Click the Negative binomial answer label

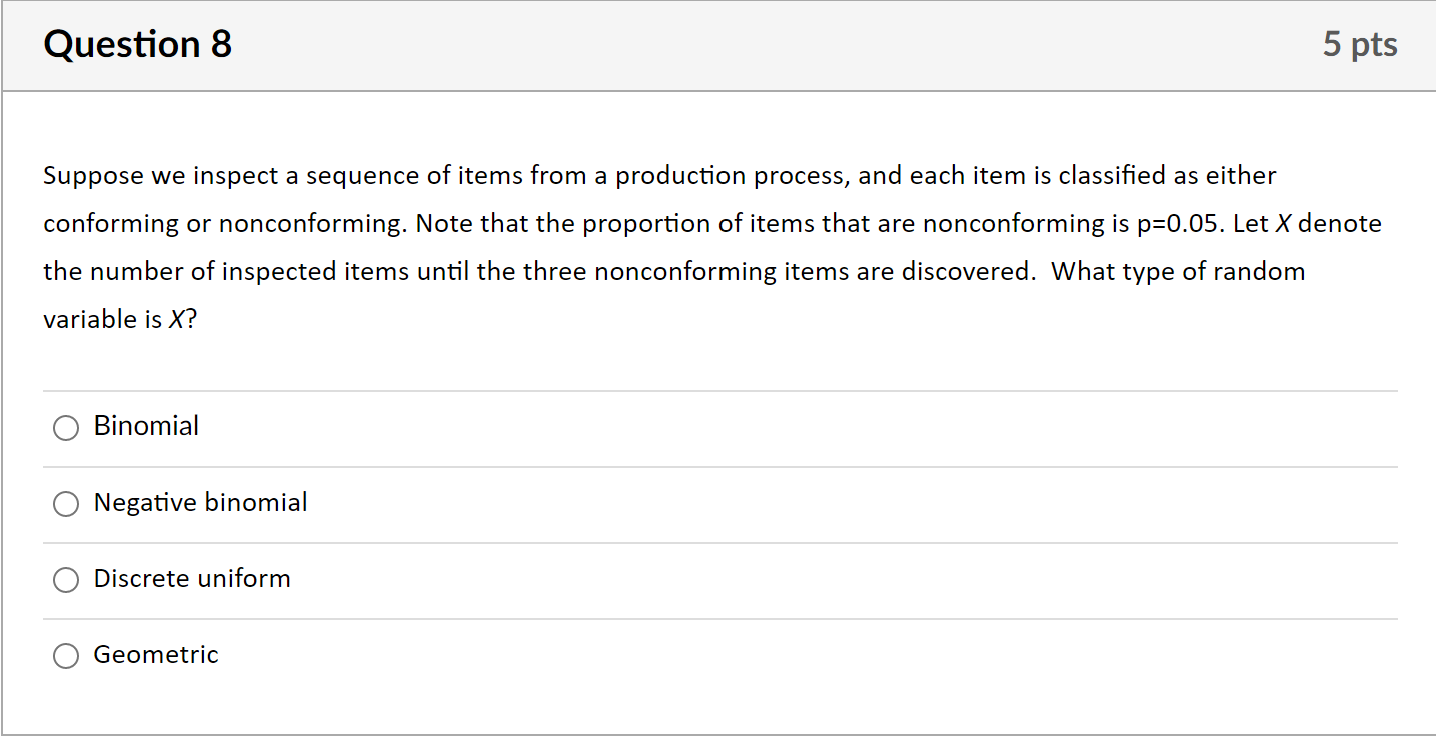coord(199,503)
